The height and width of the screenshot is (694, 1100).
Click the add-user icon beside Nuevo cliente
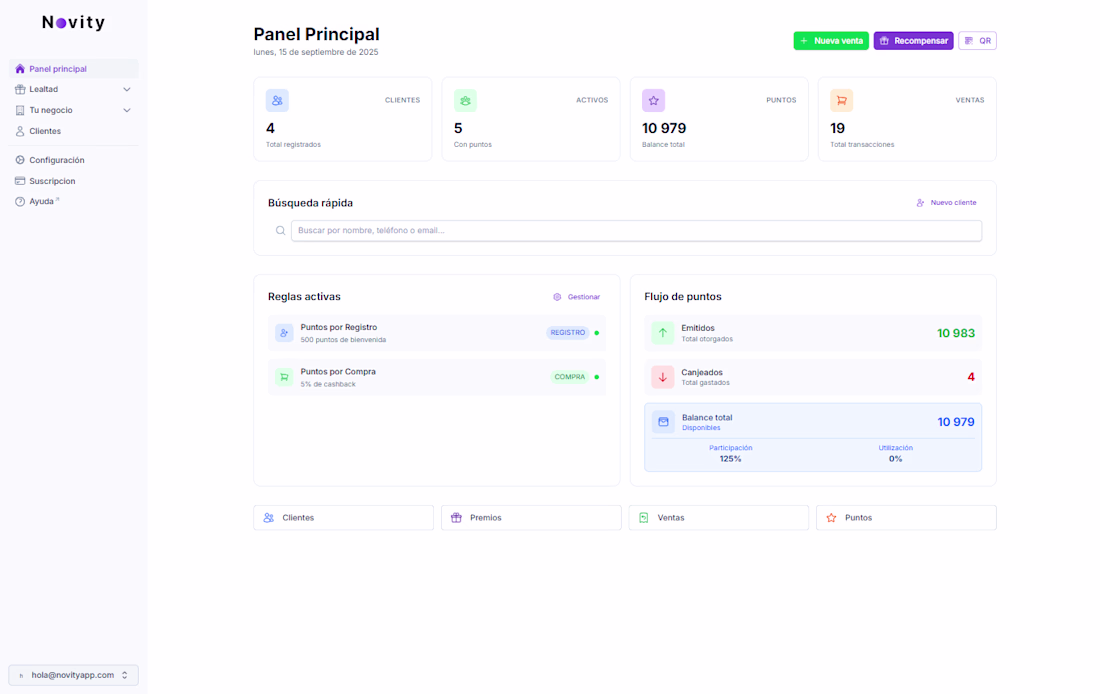tap(920, 203)
